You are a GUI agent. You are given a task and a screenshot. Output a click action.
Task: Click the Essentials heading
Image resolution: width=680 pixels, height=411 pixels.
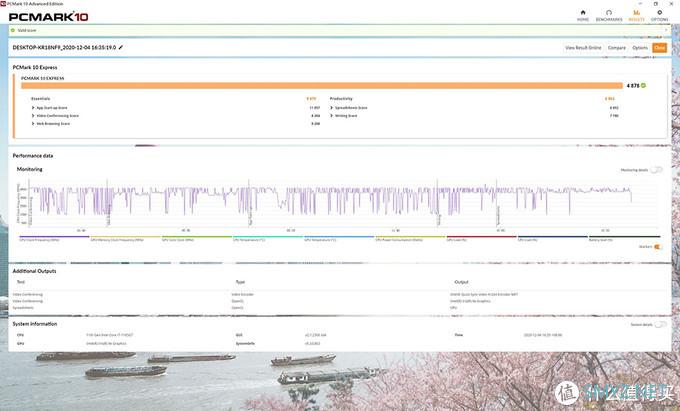click(x=40, y=99)
